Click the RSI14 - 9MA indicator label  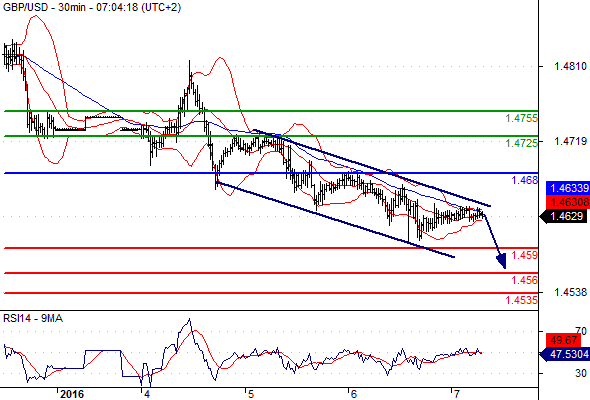[33, 319]
